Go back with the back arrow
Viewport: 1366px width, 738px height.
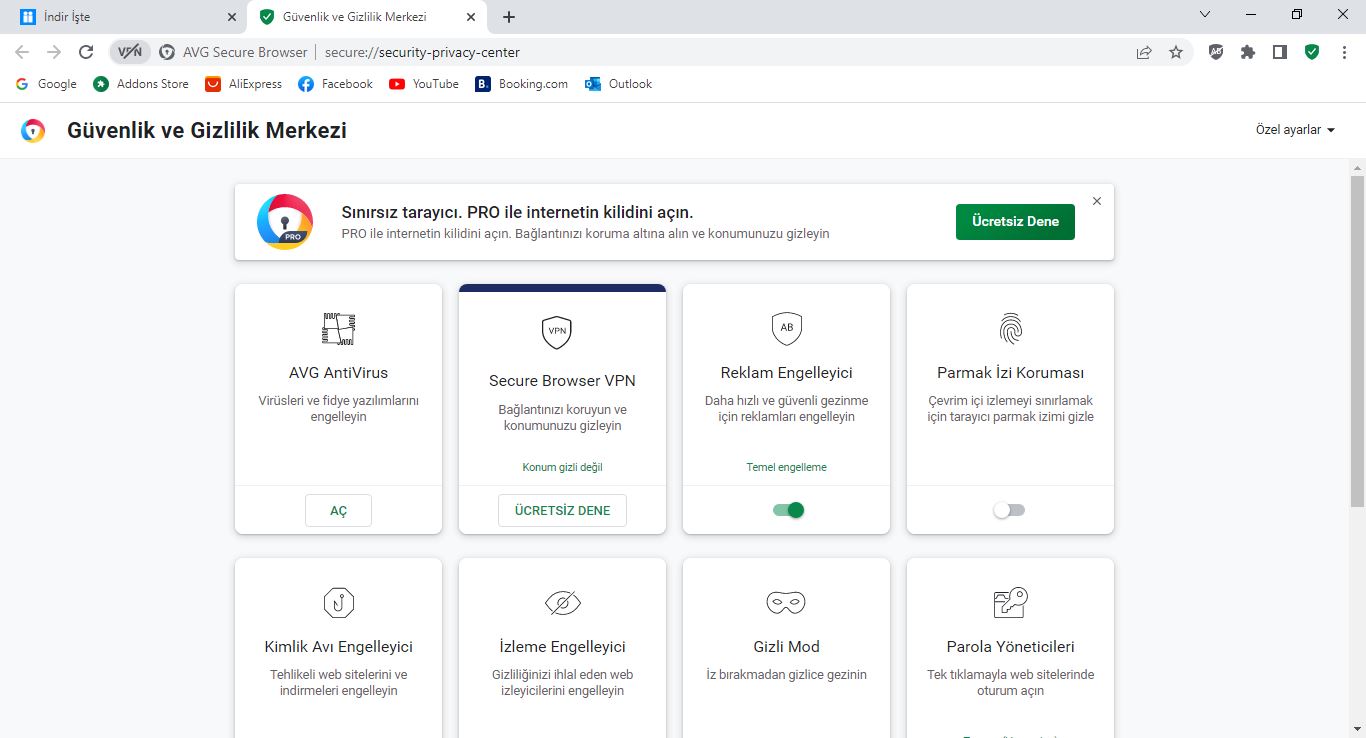click(22, 52)
